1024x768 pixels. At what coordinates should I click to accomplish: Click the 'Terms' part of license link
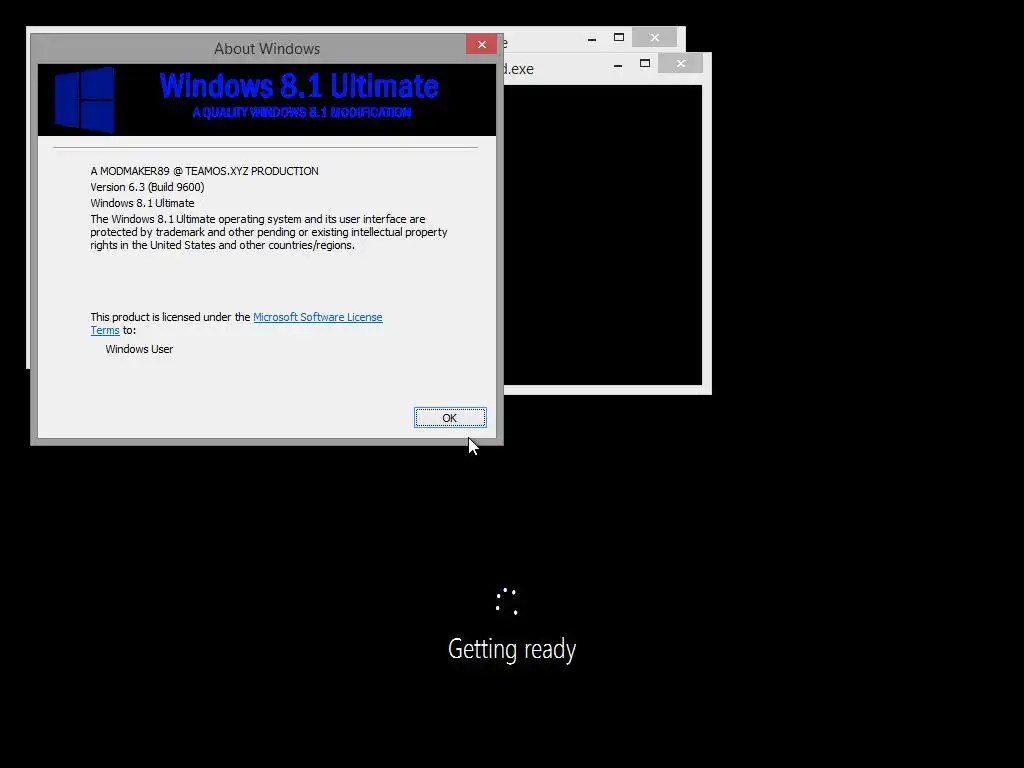(x=104, y=330)
